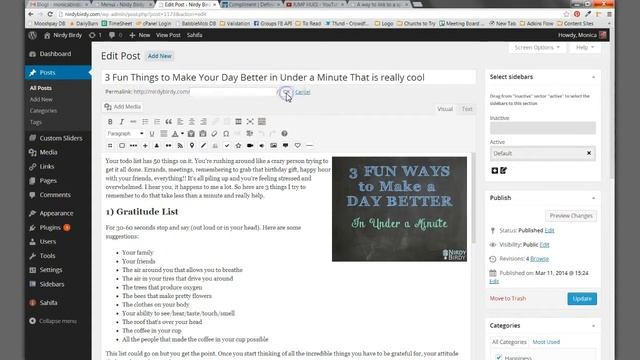Insert a special character with Omega icon

click(x=226, y=133)
